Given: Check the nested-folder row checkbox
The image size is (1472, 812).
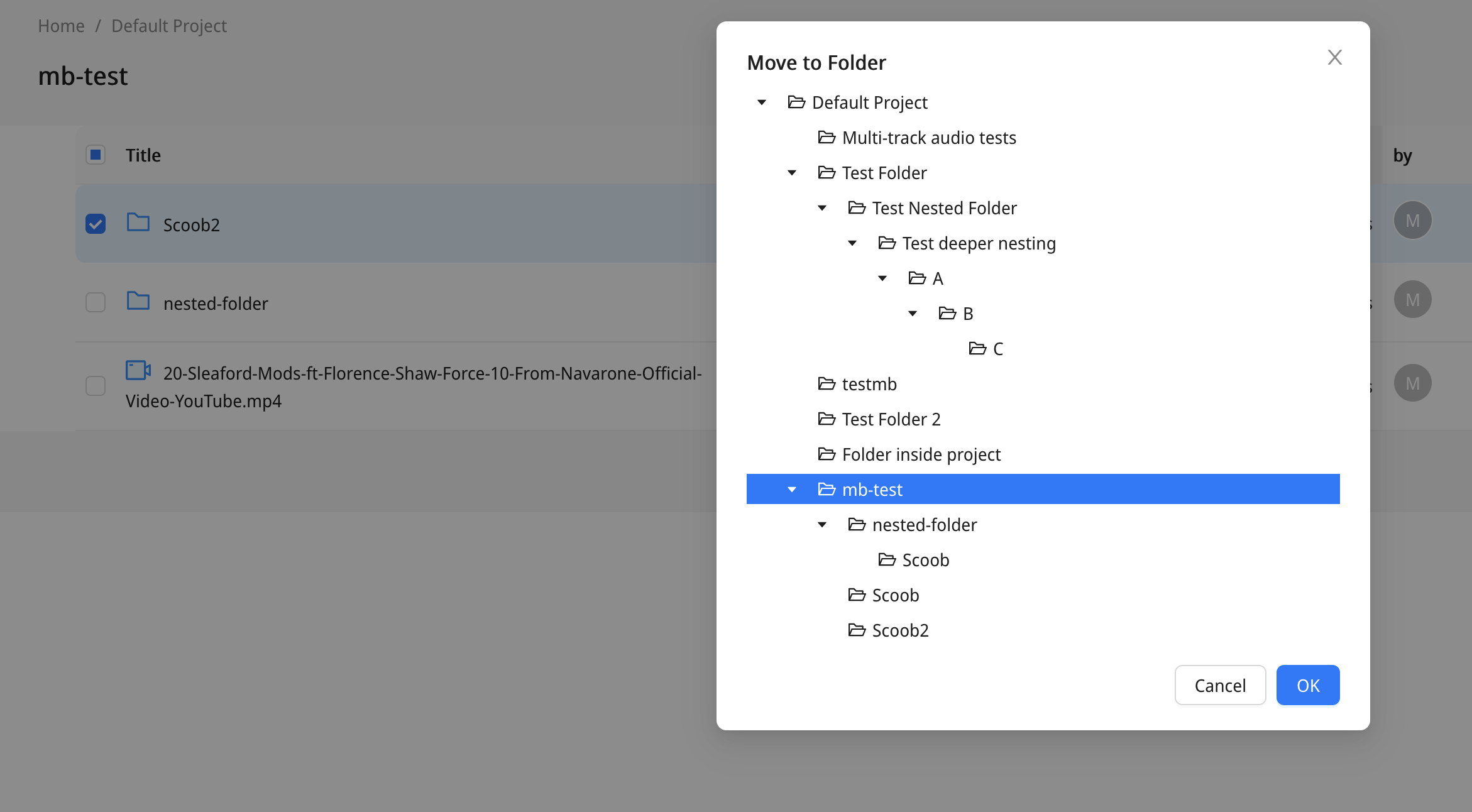Looking at the screenshot, I should 96,302.
